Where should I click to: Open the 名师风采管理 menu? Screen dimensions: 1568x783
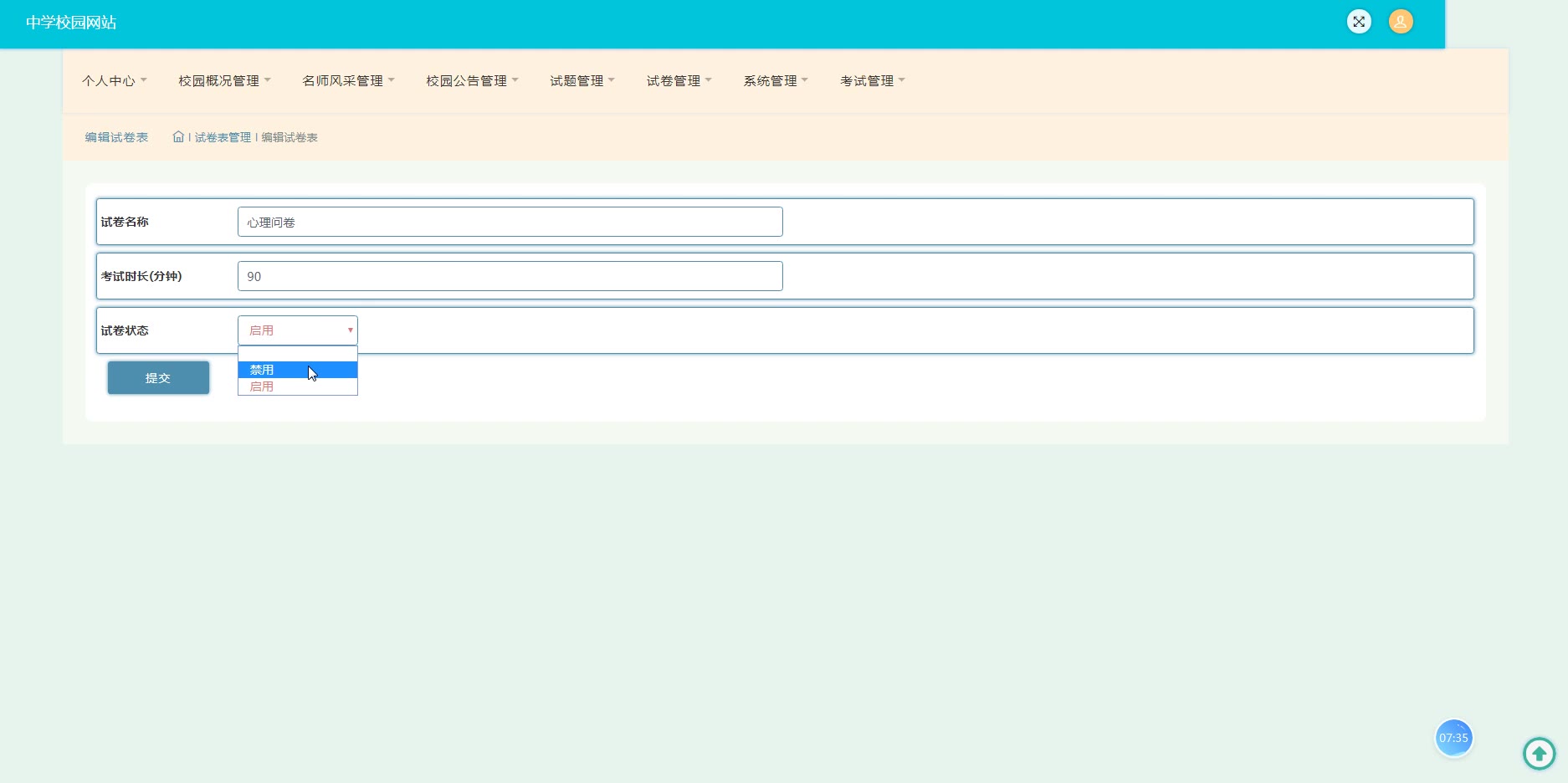click(x=348, y=81)
